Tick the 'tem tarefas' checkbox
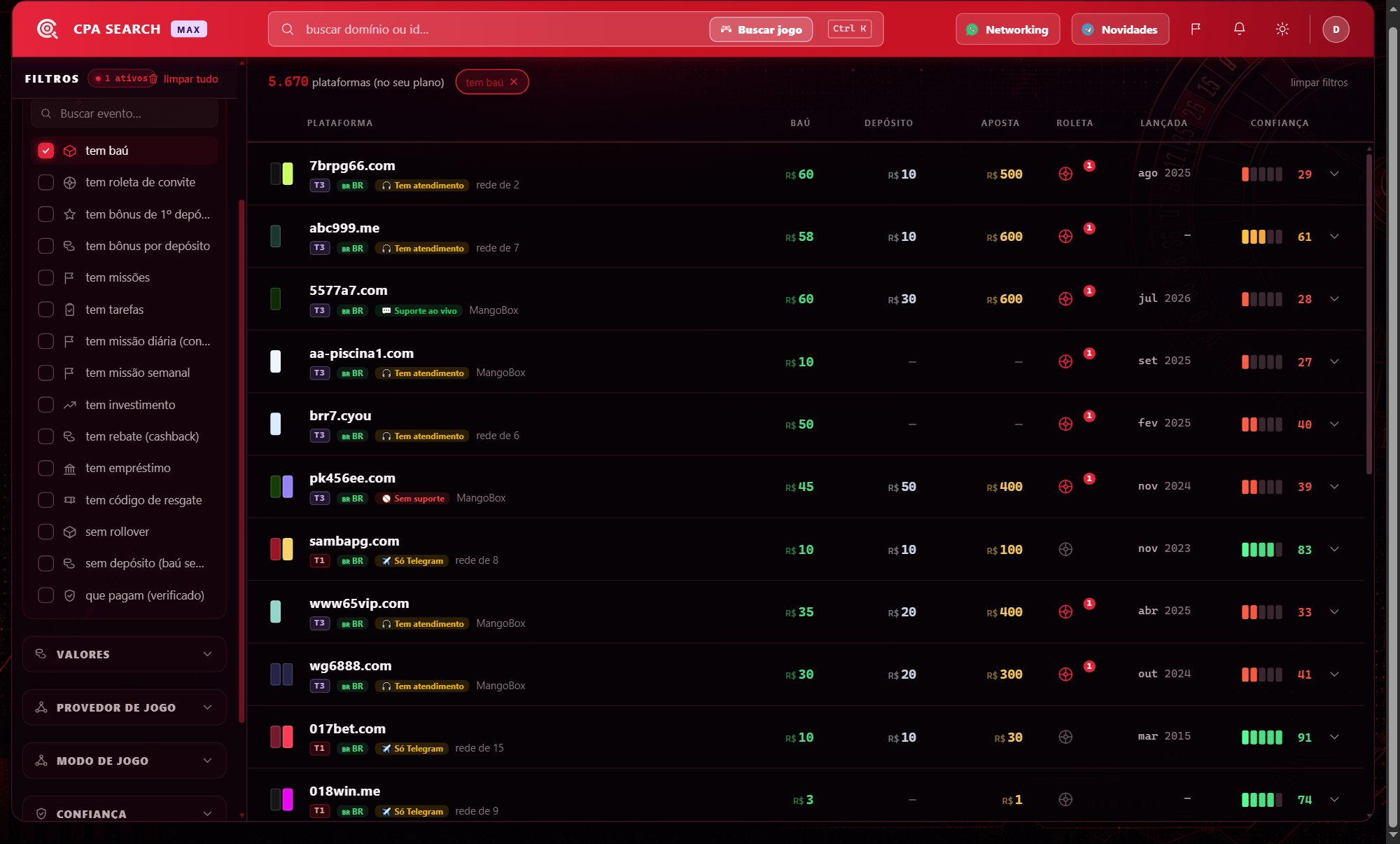 click(45, 310)
